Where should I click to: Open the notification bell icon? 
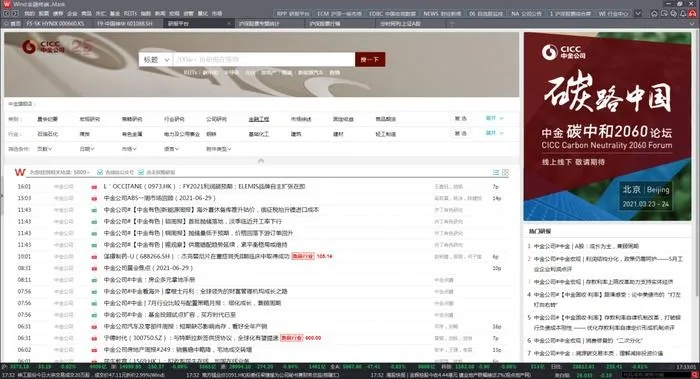point(683,13)
